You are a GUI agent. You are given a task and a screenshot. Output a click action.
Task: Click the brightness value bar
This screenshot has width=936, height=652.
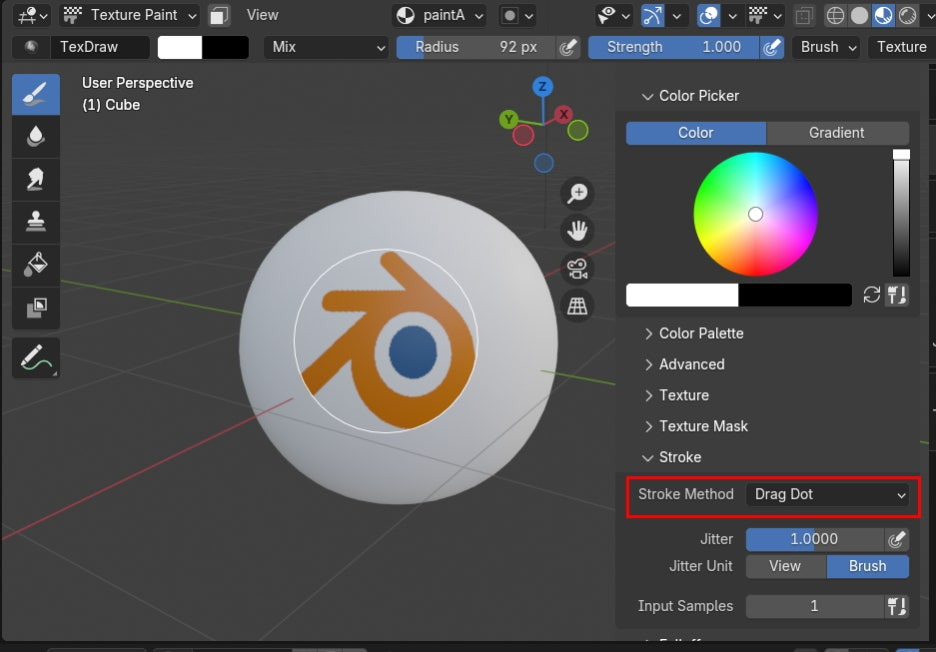[901, 213]
